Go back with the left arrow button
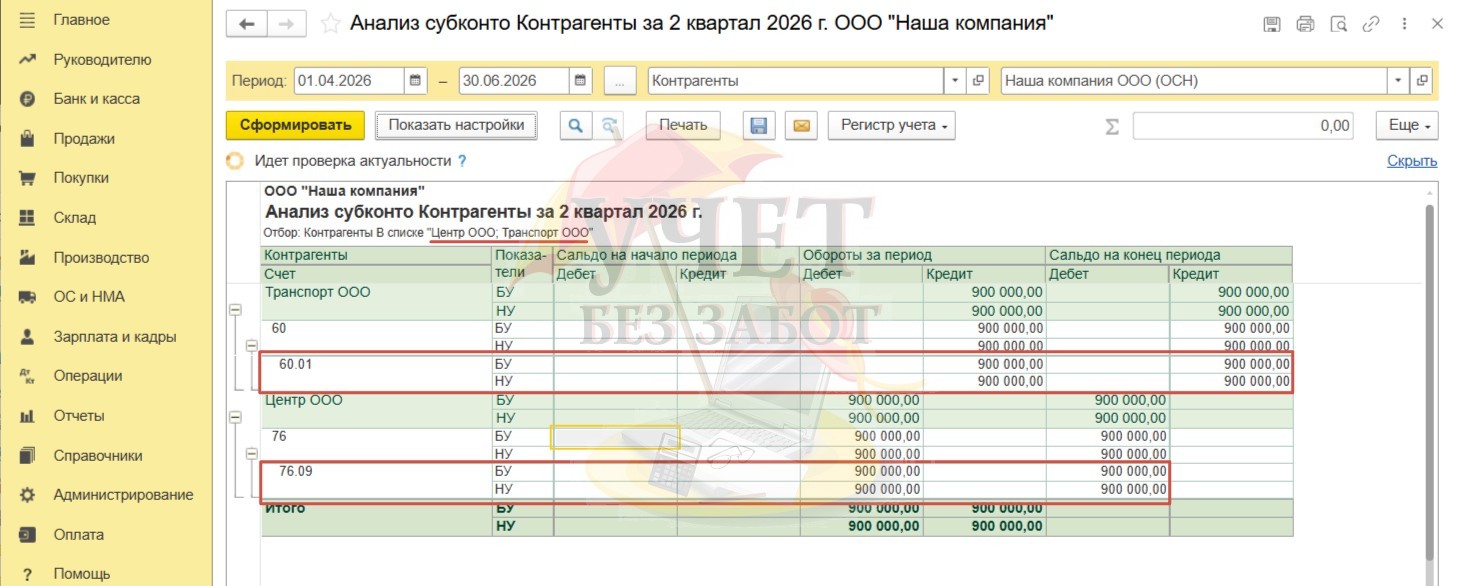The width and height of the screenshot is (1458, 586). [246, 24]
